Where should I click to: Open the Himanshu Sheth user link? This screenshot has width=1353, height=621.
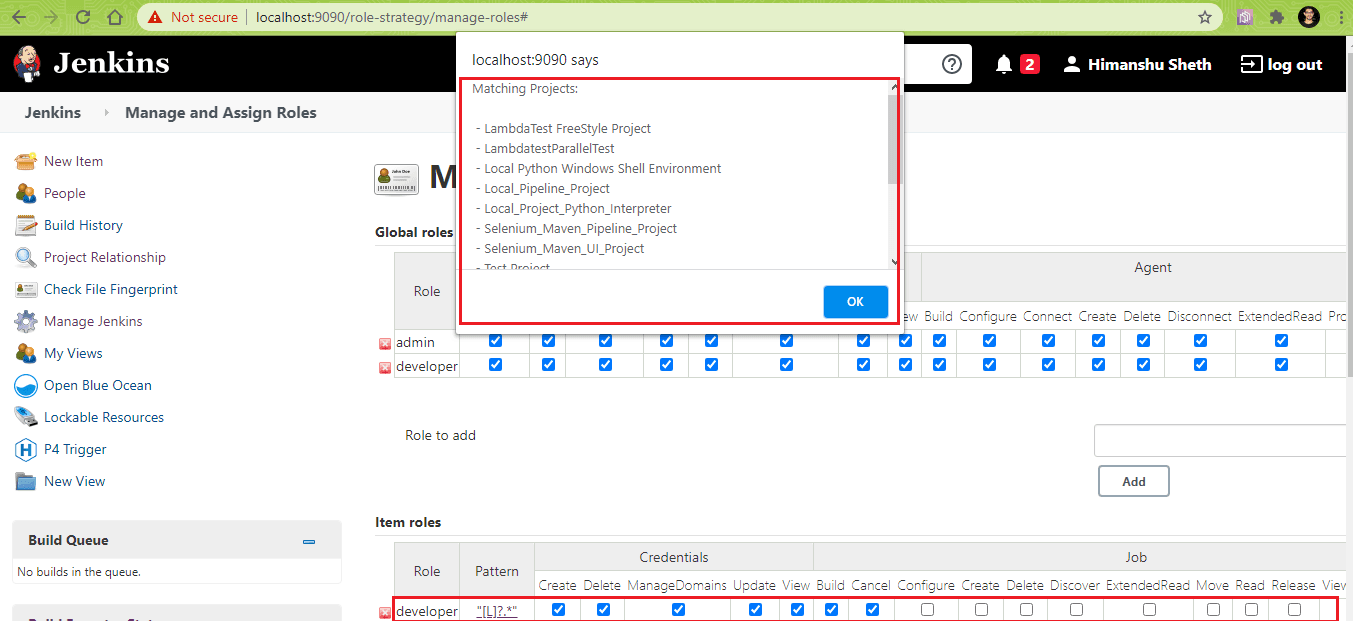(x=1137, y=64)
